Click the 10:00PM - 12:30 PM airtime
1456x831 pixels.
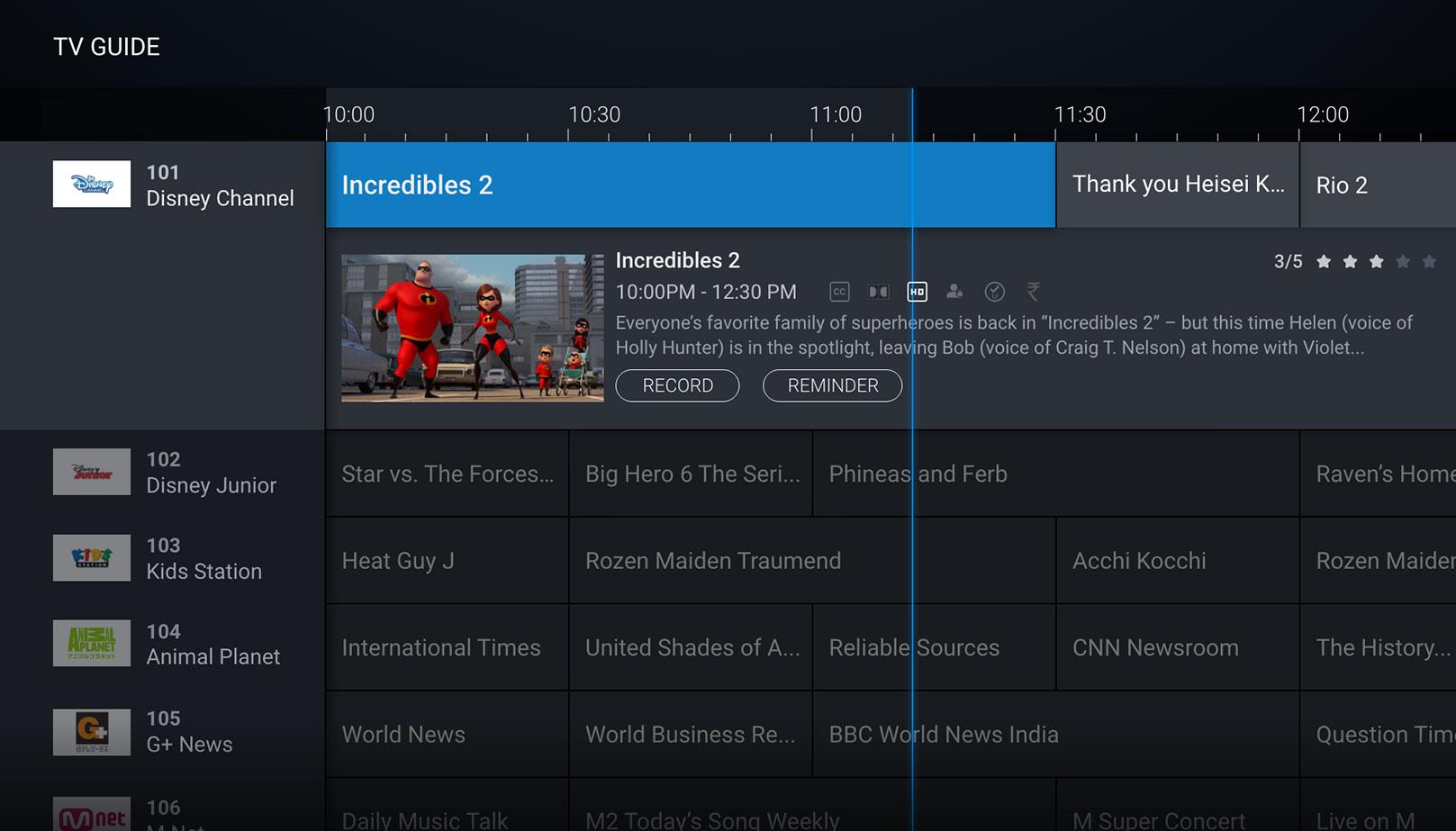[x=706, y=292]
